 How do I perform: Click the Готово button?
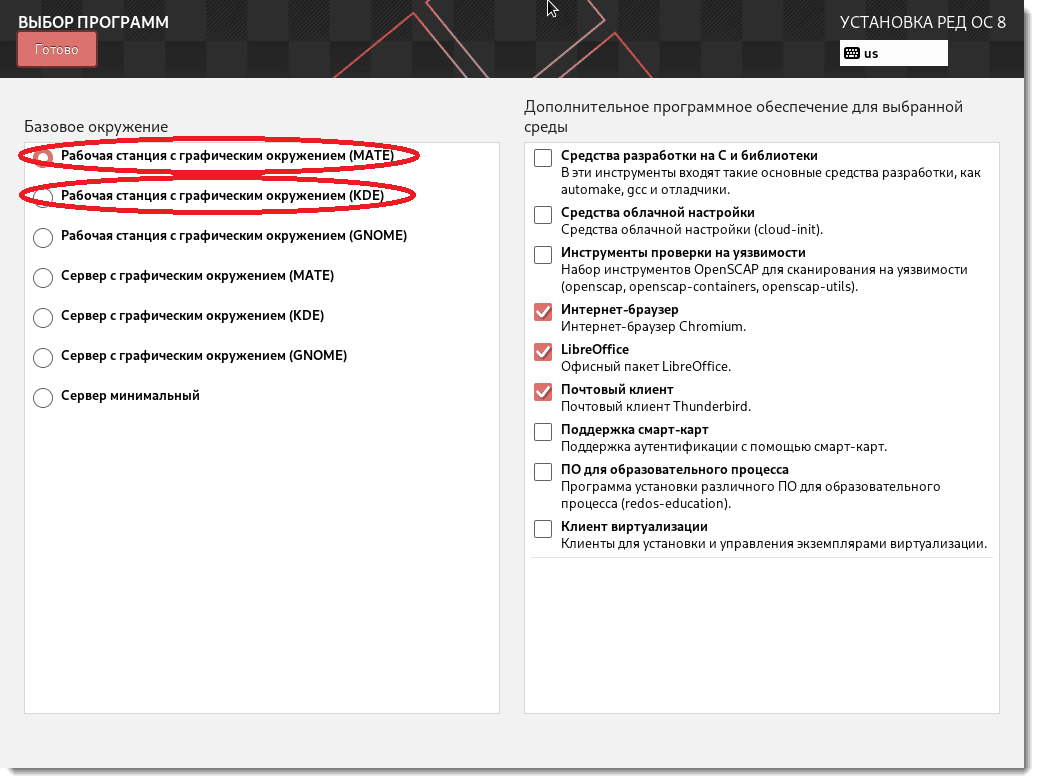pyautogui.click(x=57, y=49)
